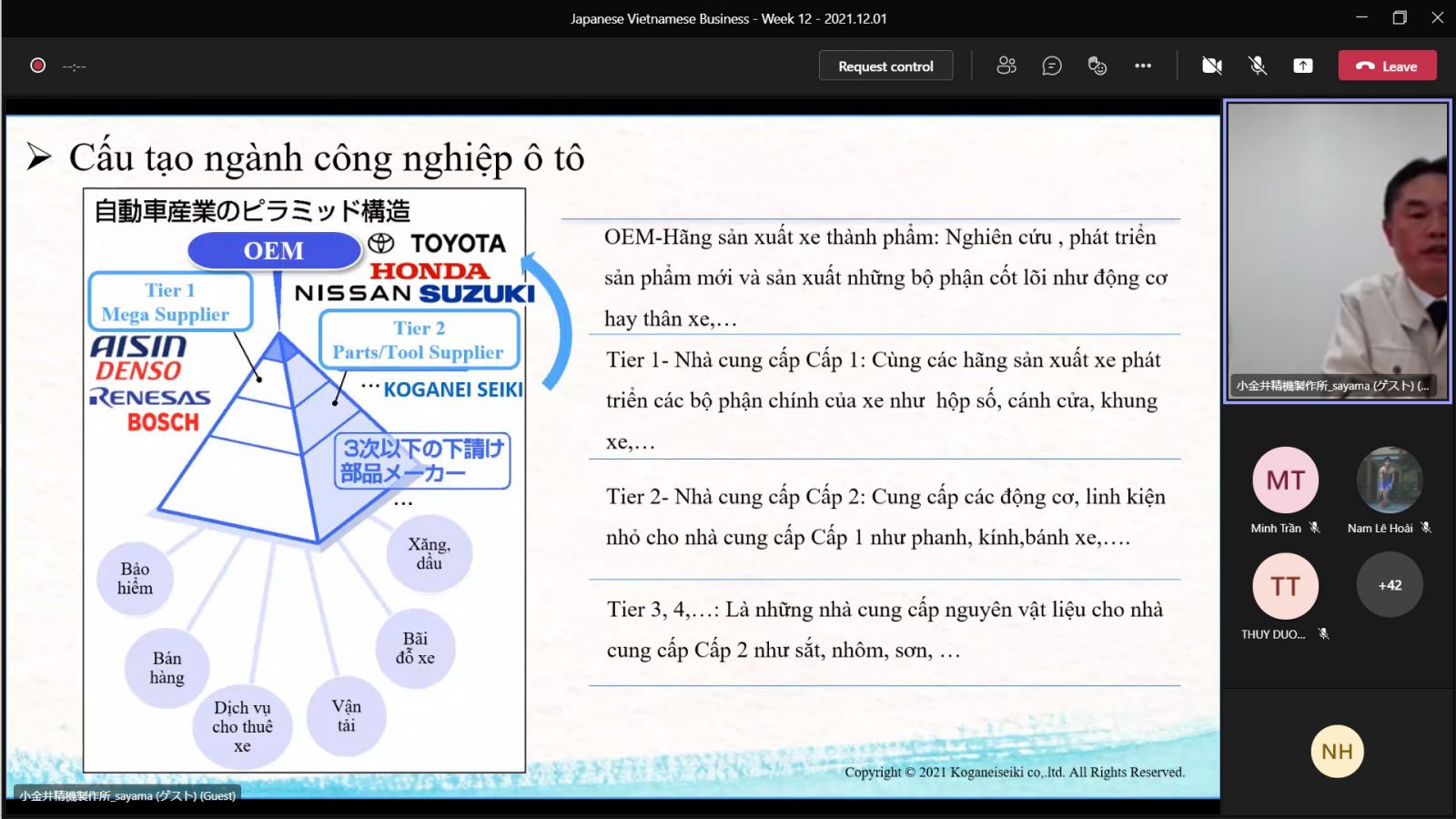Click THUY DUO... muted microphone icon
Screen dimensions: 1456x819
click(1324, 634)
